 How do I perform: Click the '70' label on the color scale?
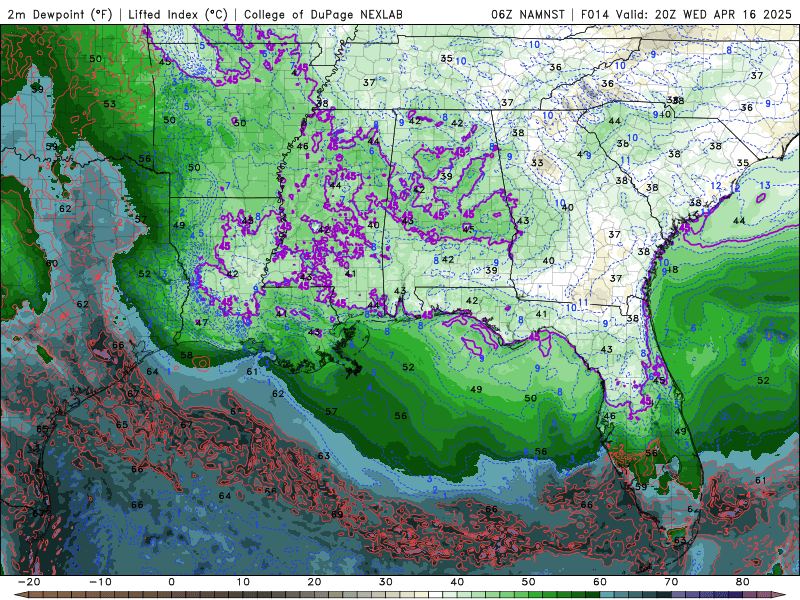(671, 582)
